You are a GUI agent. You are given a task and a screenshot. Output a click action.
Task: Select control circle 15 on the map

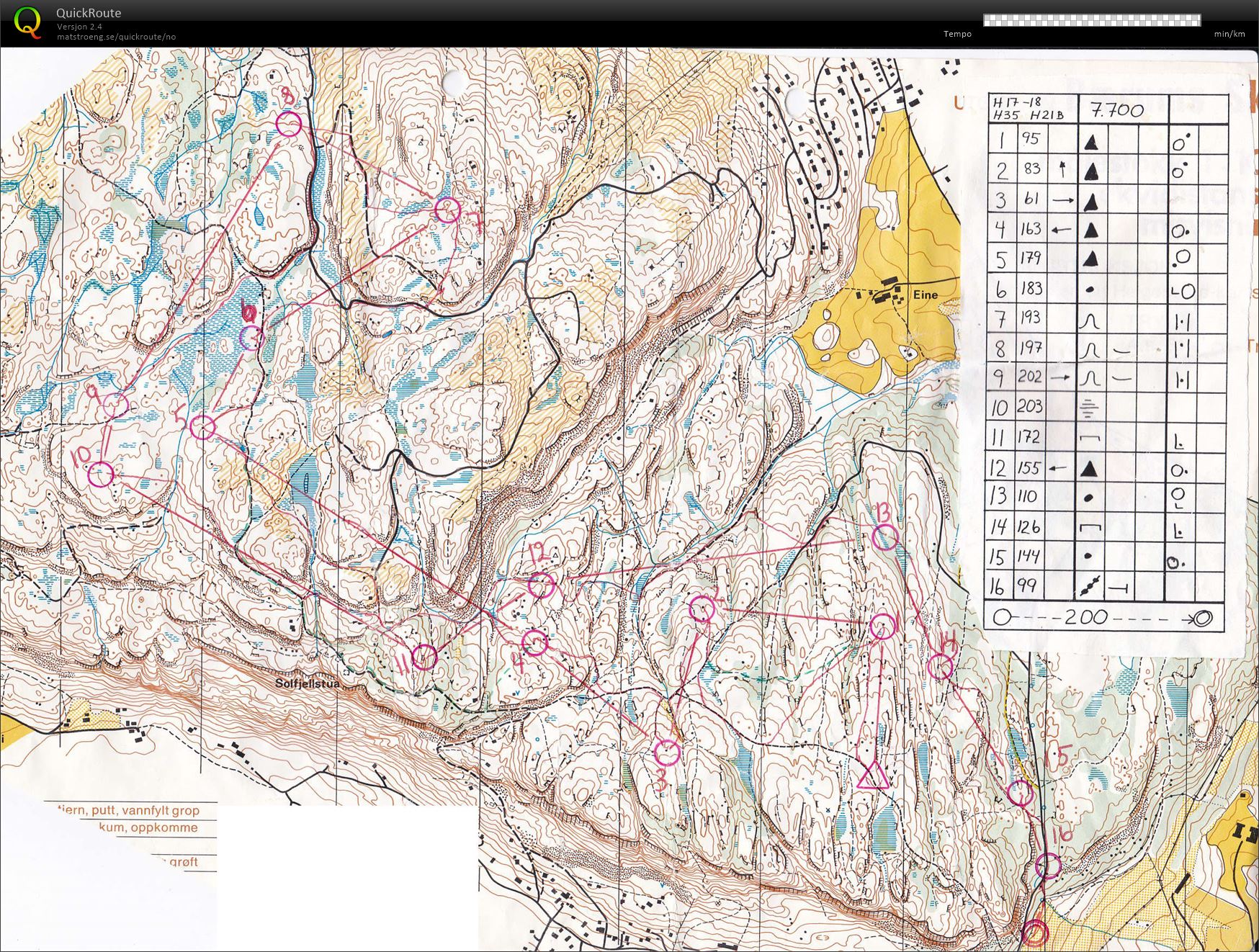point(1020,793)
